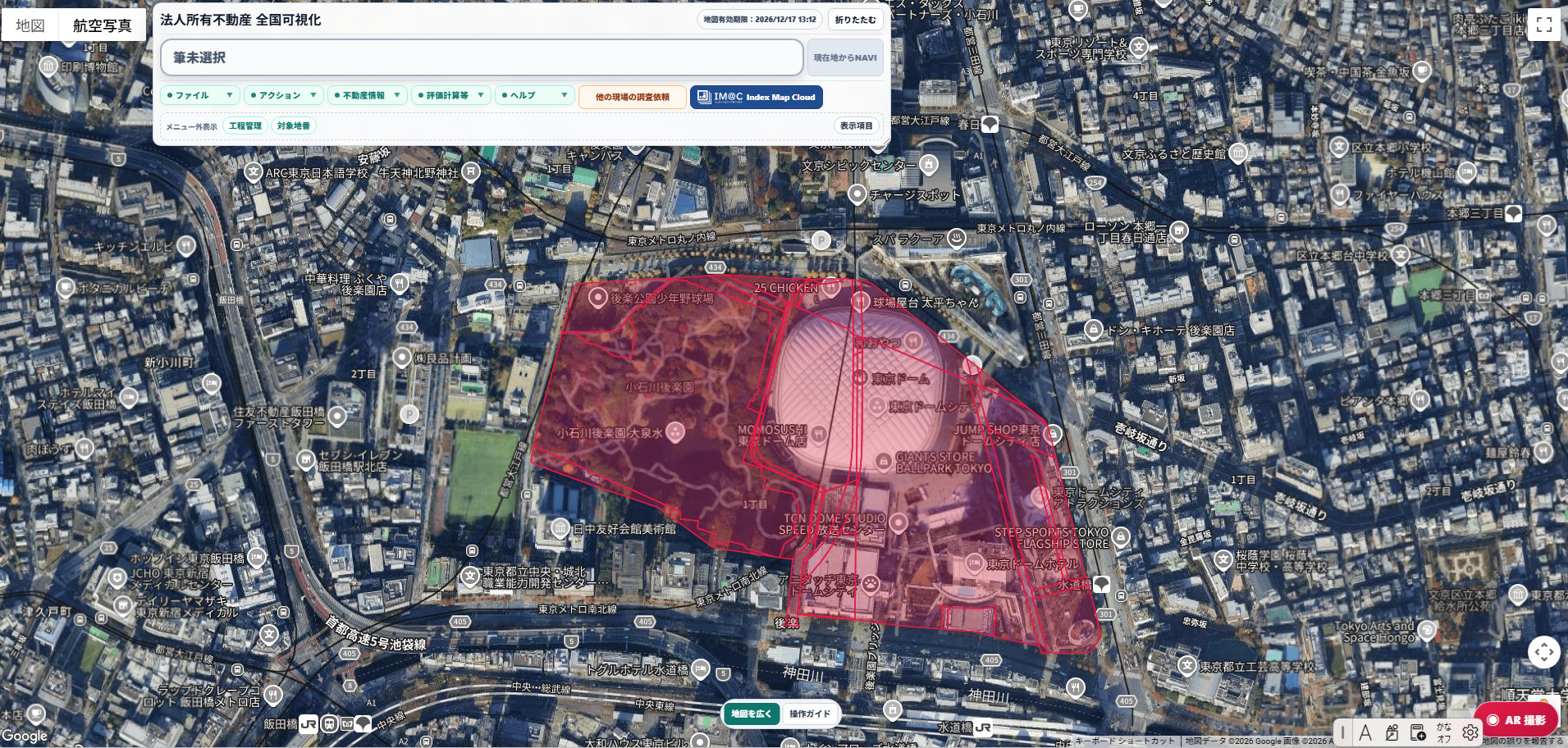Click the 東京ドームシティ アトラクションズ marker
The width and height of the screenshot is (1568, 748).
coord(1041,497)
